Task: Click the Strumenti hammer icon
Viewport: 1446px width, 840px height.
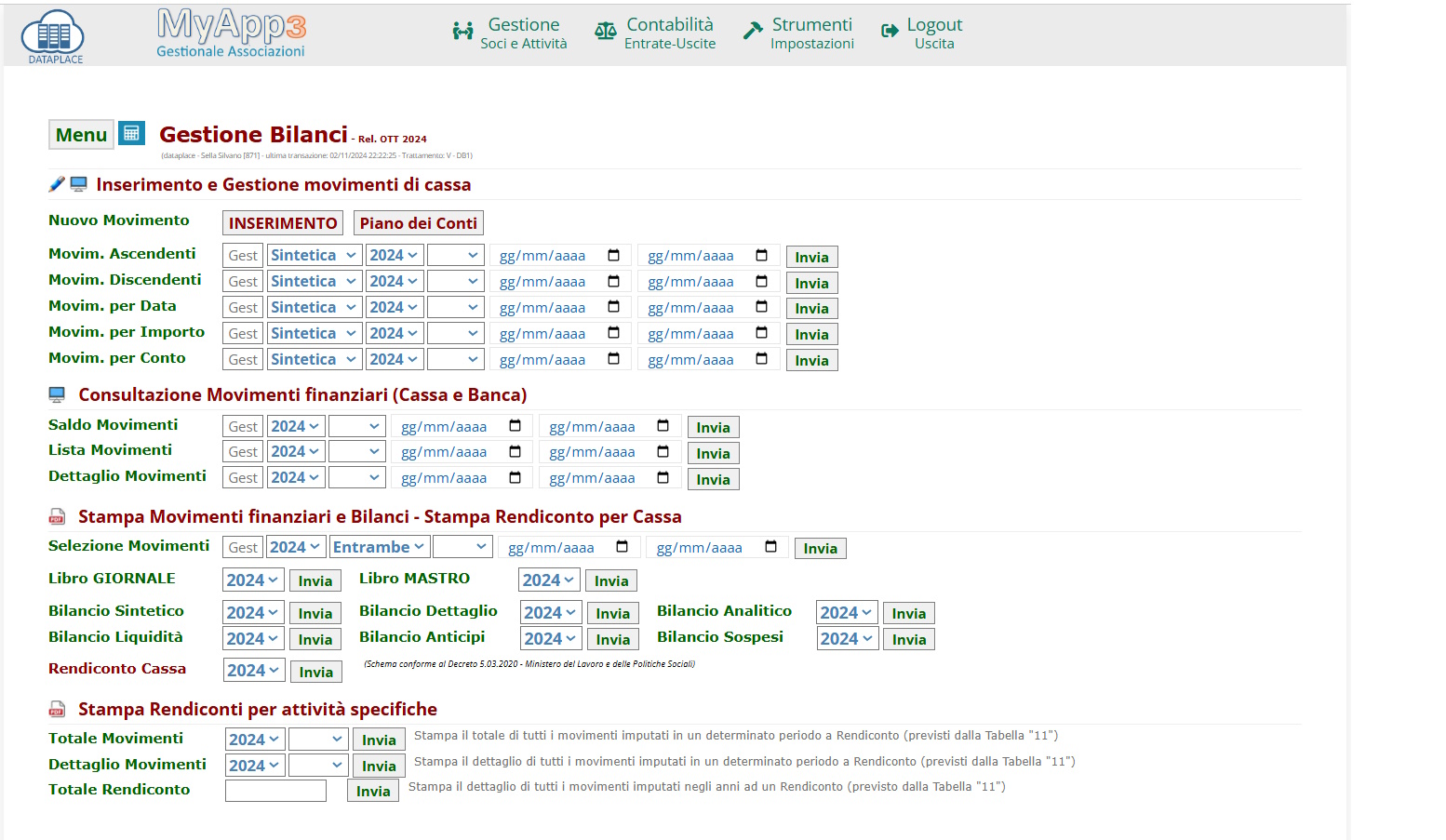Action: coord(753,31)
